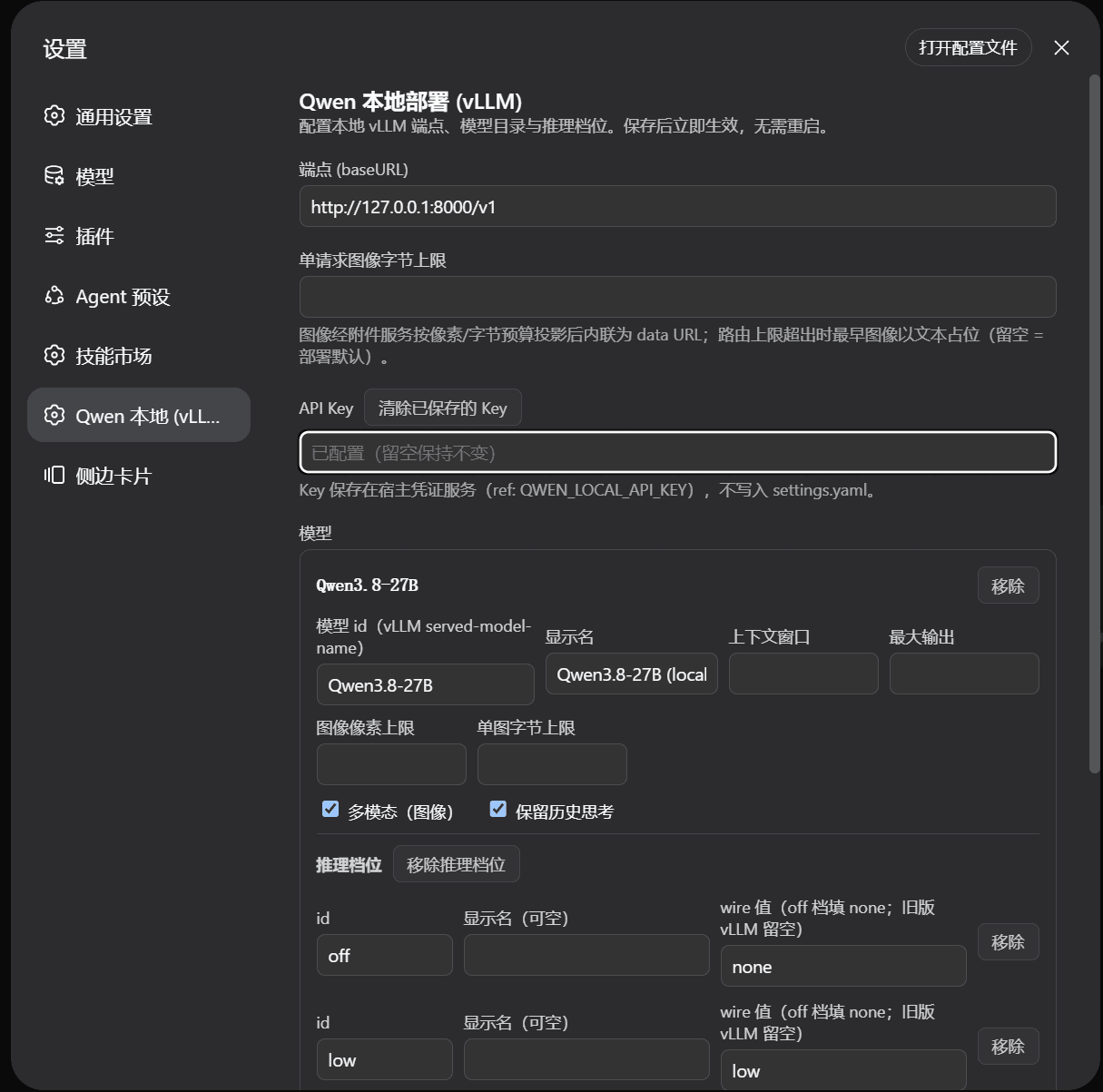Remove the low reasoning level row
This screenshot has width=1103, height=1092.
[1008, 1046]
